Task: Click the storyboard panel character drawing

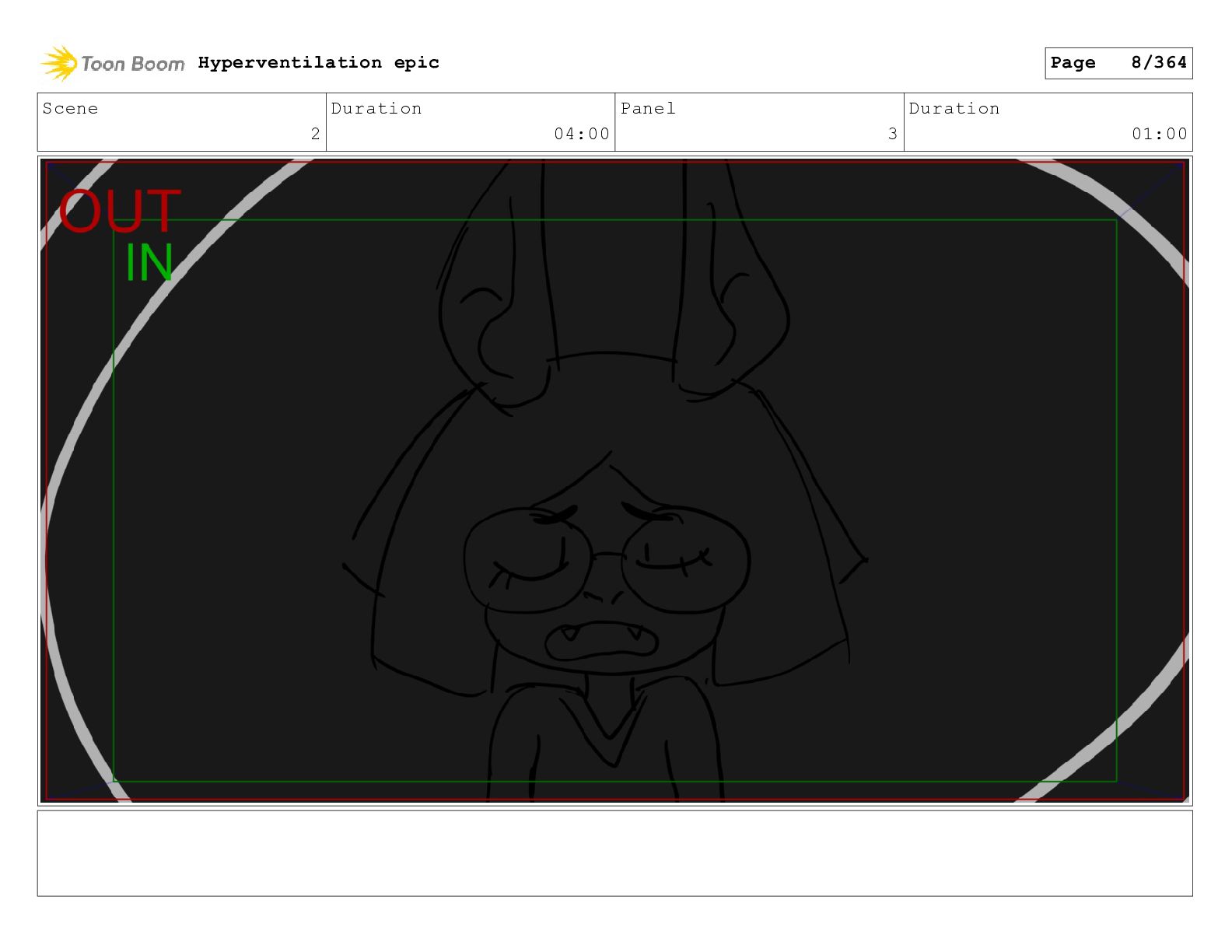Action: coord(607,482)
